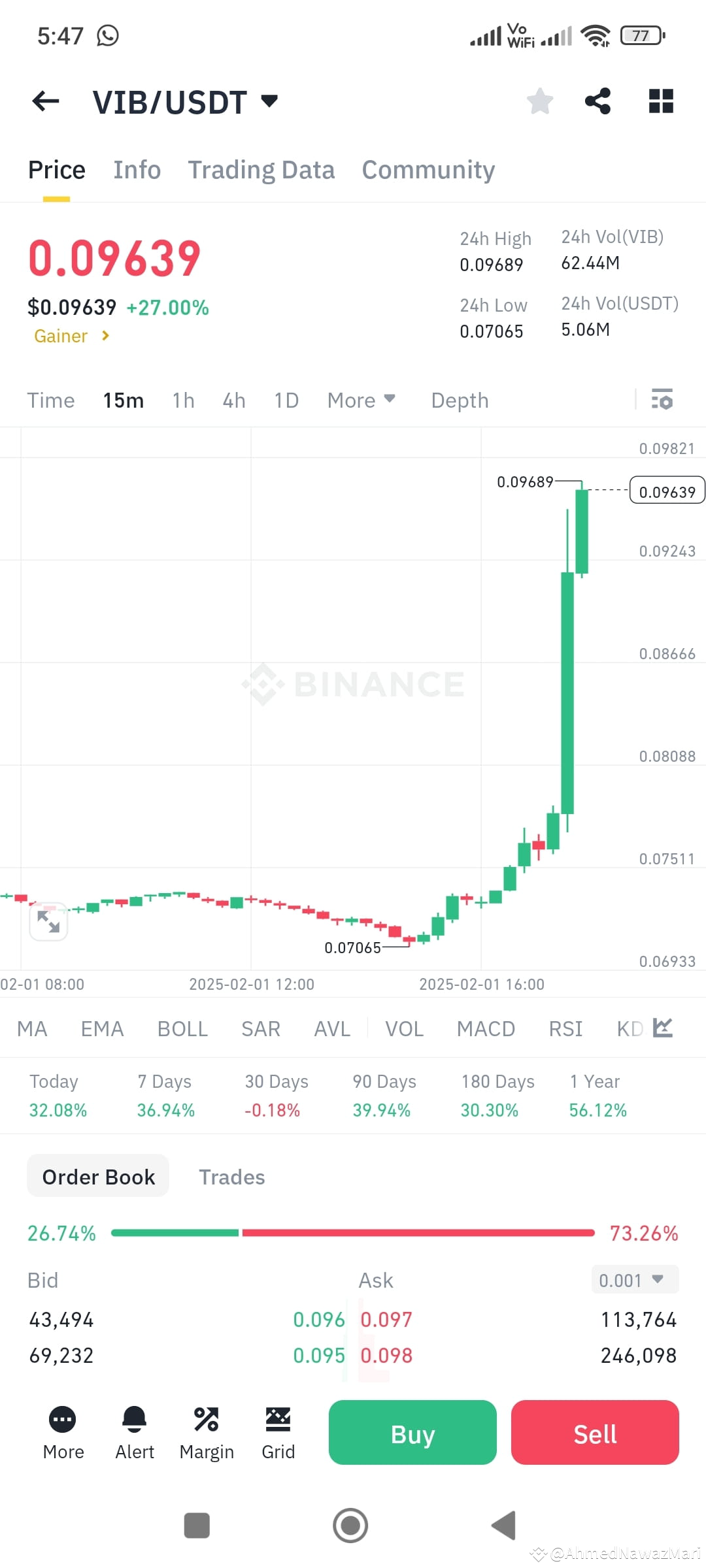
Task: Open the layout grid icon top right
Action: coord(660,101)
